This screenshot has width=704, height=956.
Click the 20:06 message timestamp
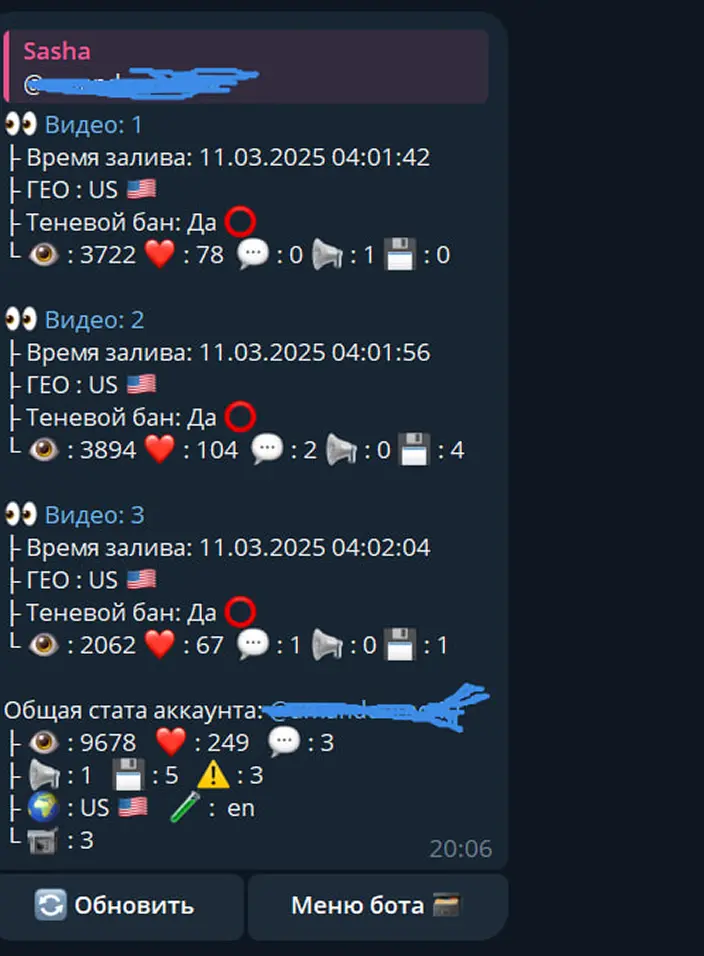coord(460,848)
